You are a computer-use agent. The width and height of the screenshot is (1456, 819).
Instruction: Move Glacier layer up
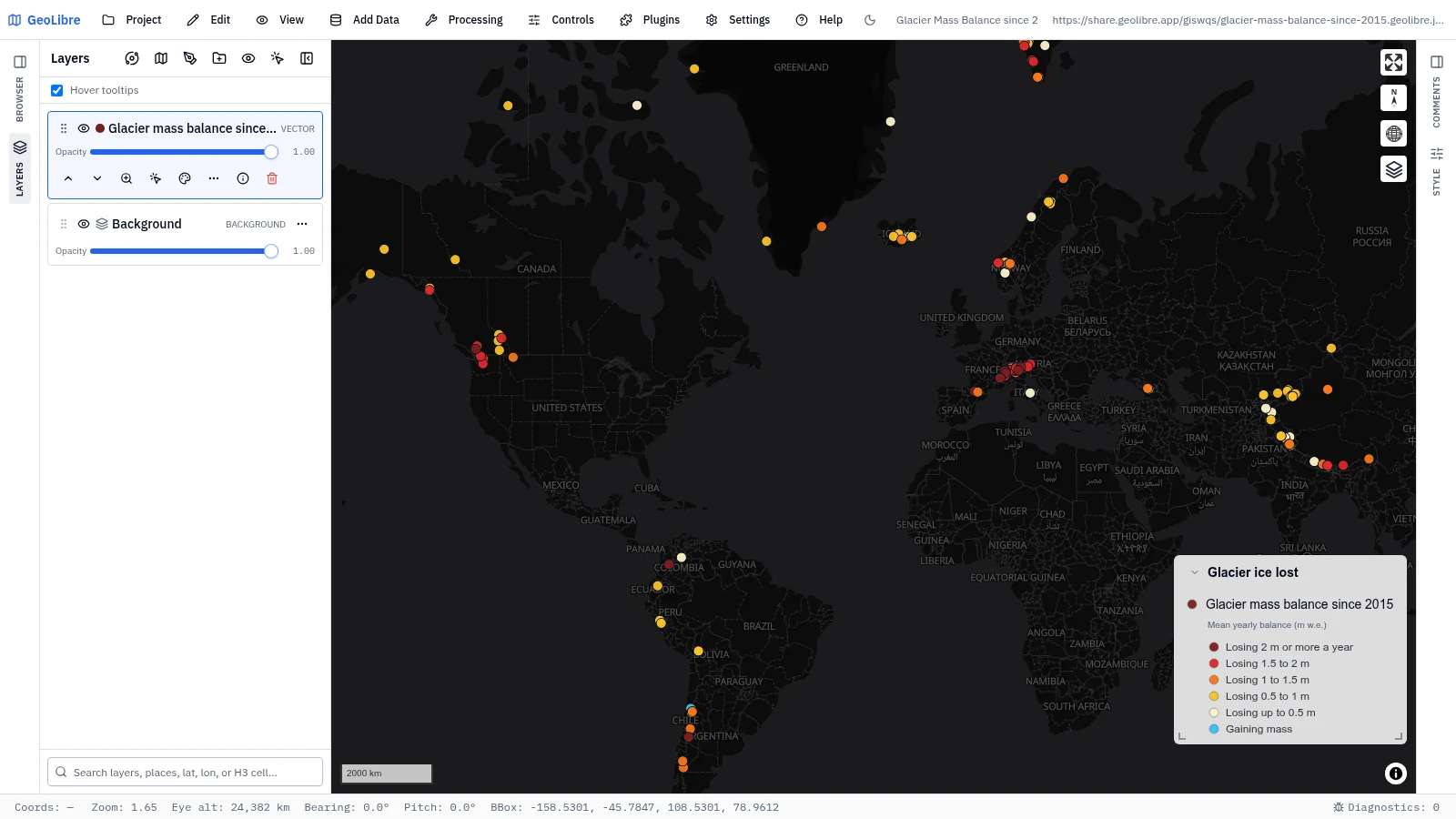click(68, 178)
